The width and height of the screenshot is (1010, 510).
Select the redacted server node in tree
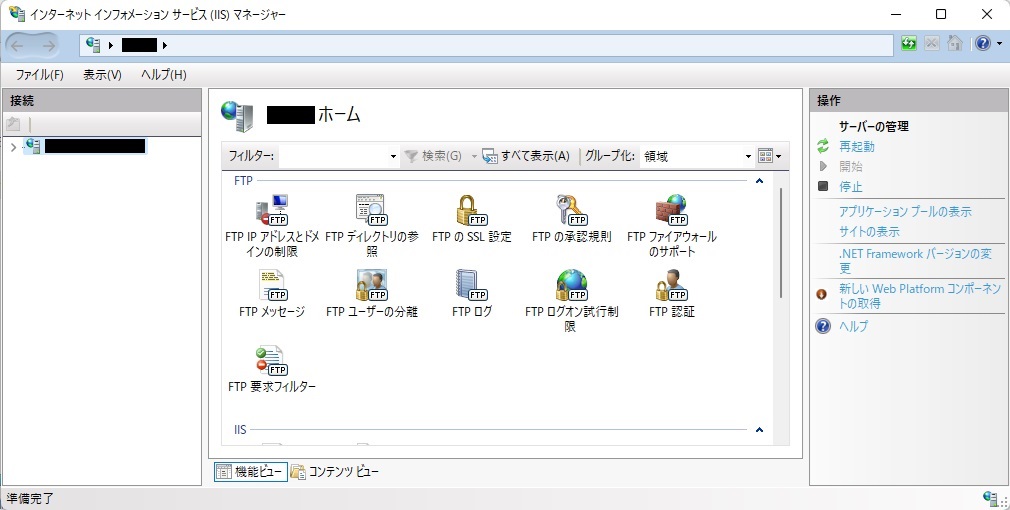pyautogui.click(x=95, y=146)
